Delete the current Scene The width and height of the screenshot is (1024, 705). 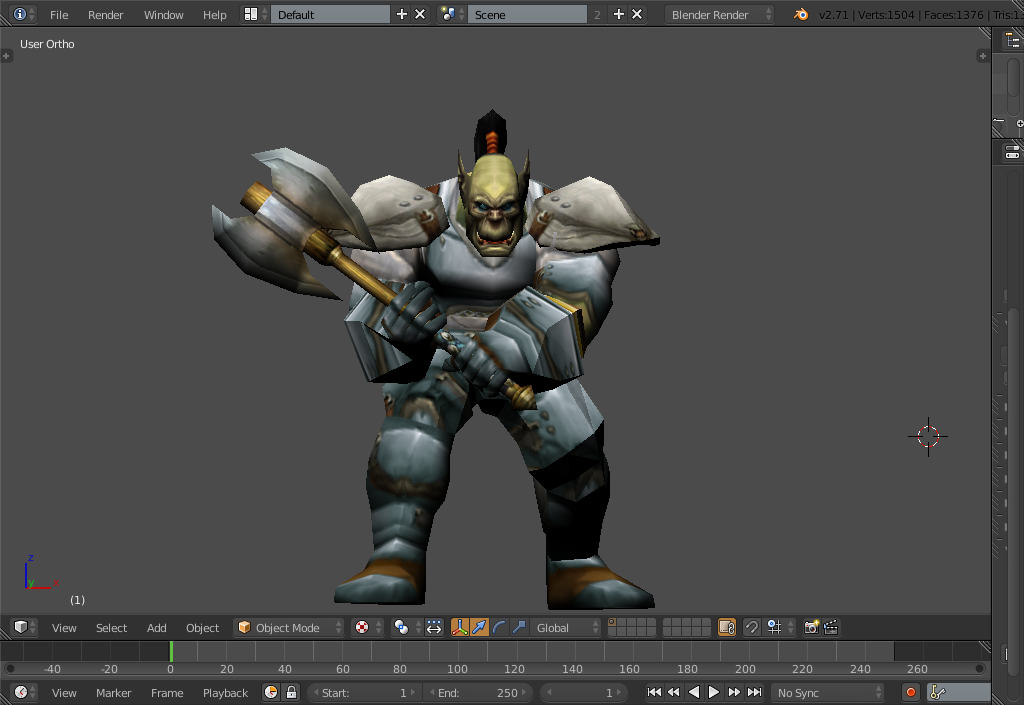pyautogui.click(x=637, y=14)
